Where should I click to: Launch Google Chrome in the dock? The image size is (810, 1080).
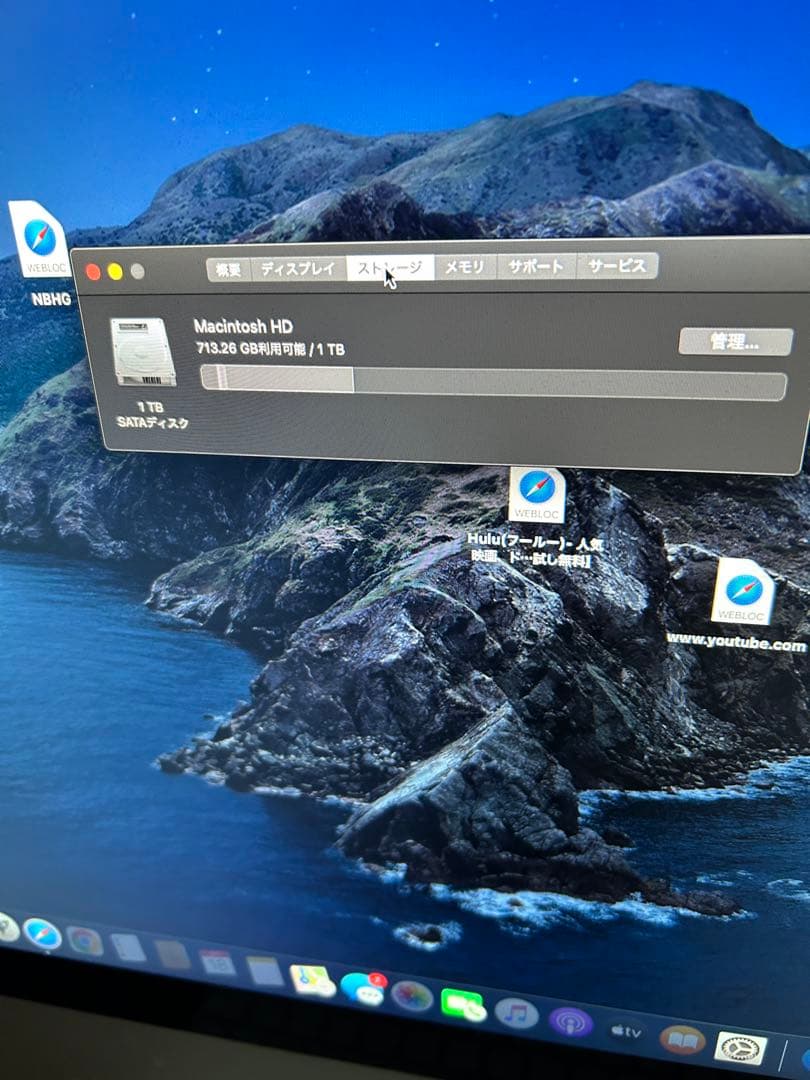[x=84, y=940]
